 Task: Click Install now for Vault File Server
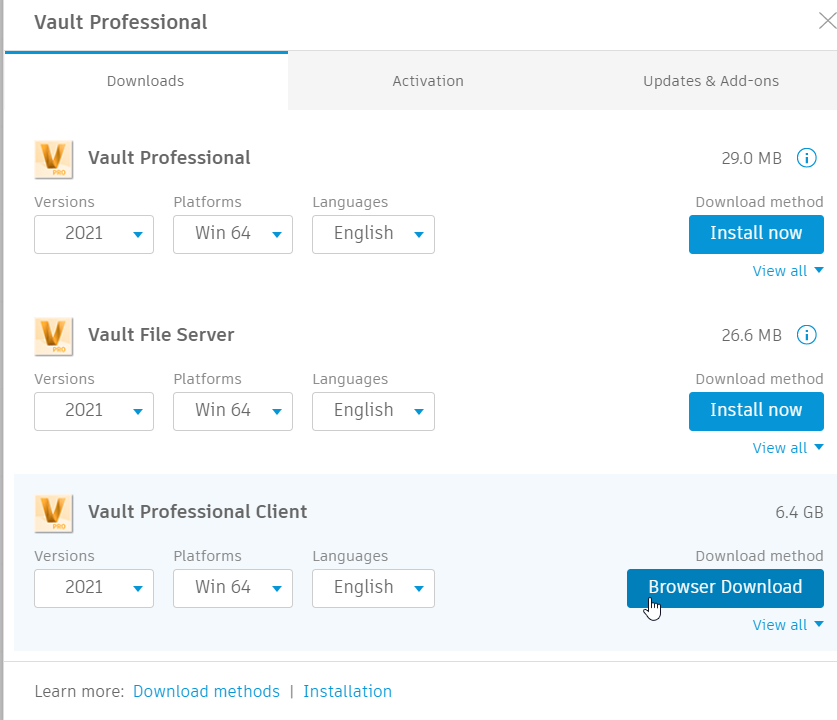(x=756, y=412)
